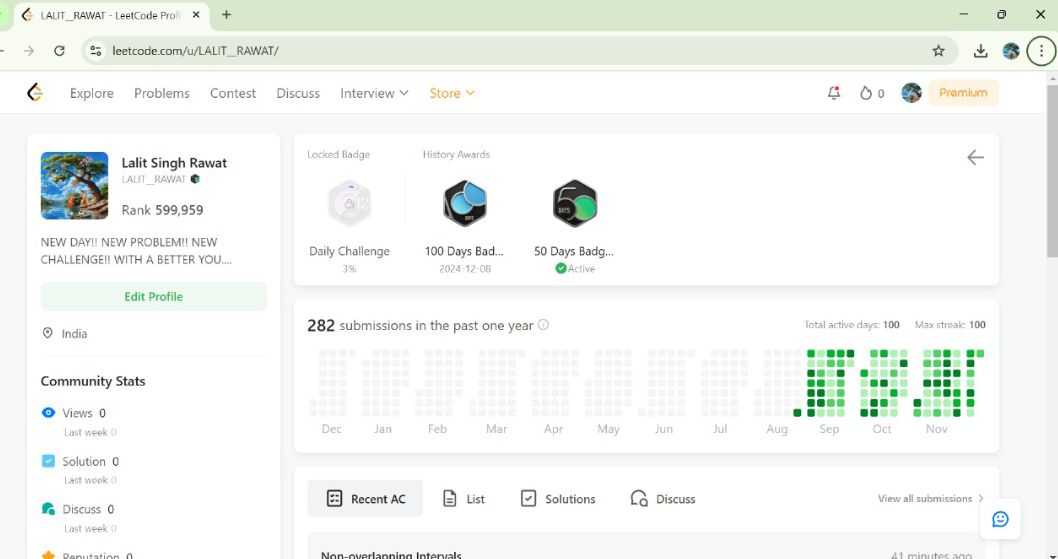Click the location pin next to India
This screenshot has width=1058, height=559.
(47, 334)
